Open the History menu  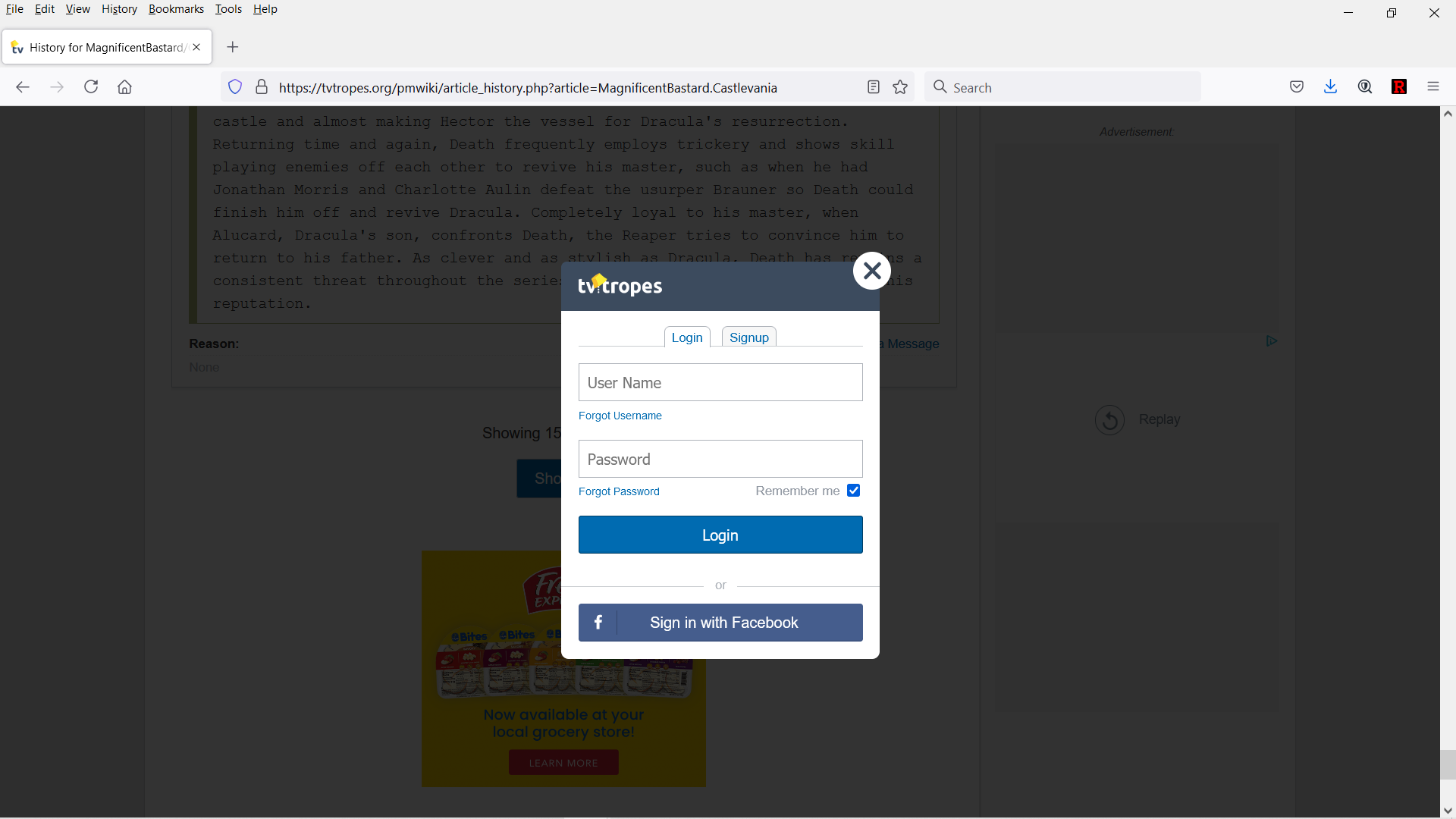(x=119, y=8)
